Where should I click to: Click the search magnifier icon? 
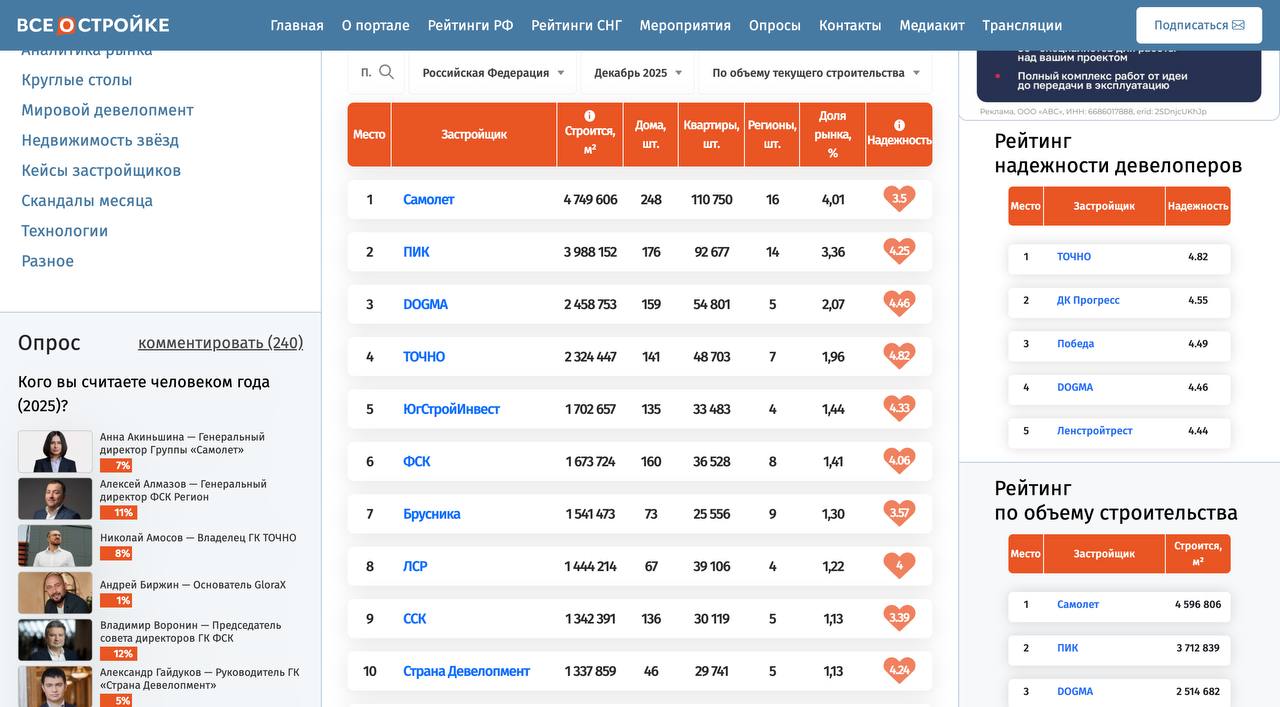tap(386, 72)
